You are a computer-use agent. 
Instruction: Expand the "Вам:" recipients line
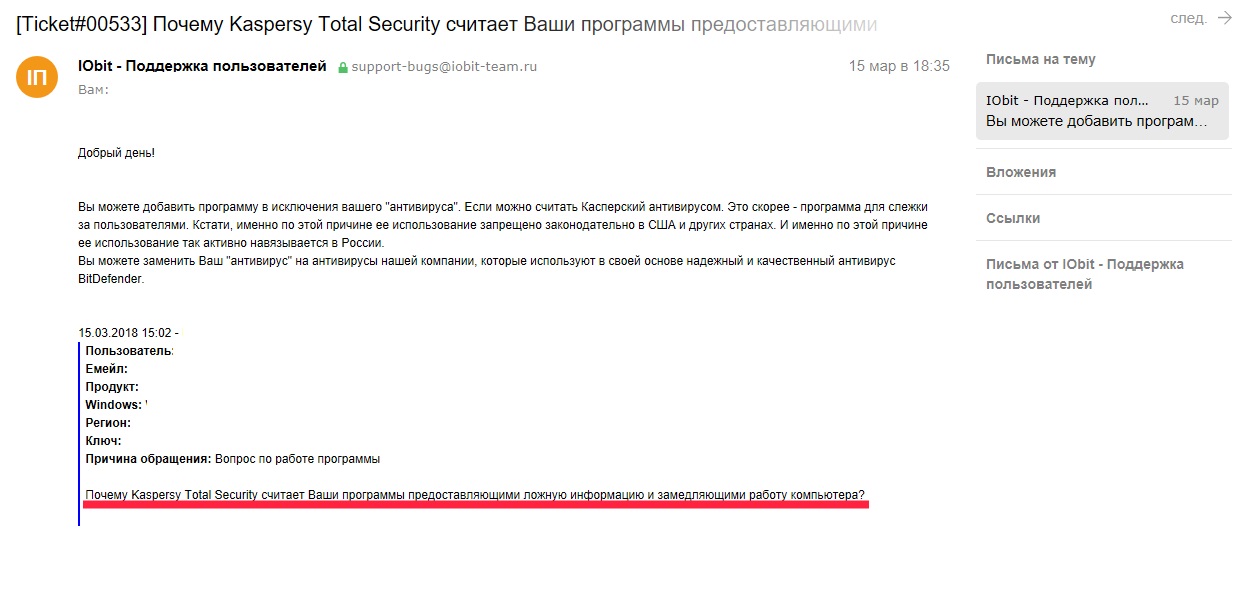[93, 89]
